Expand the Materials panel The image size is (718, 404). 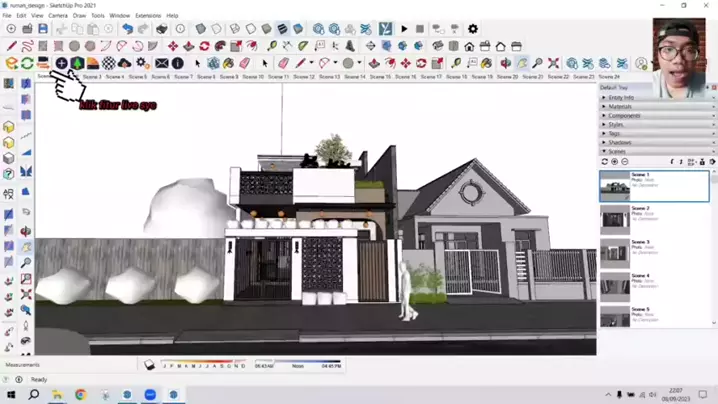click(620, 107)
